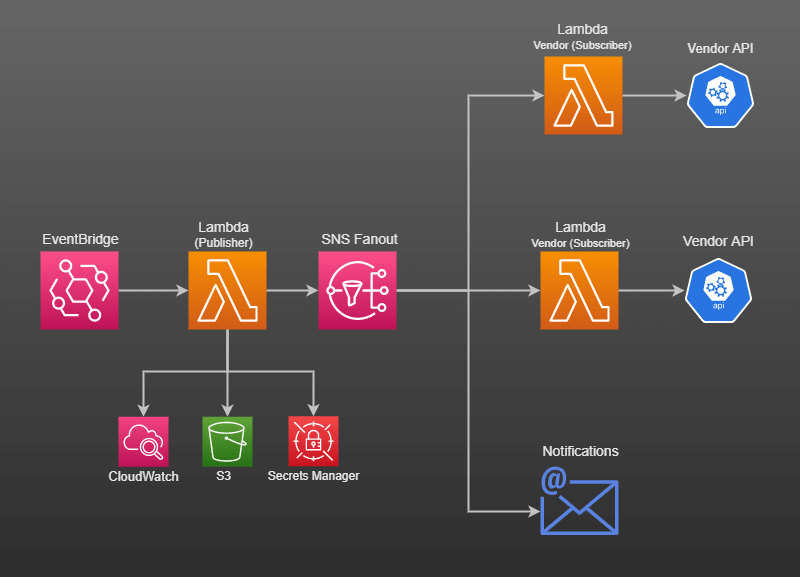
Task: Click the lower "Vendor (Subscriber)" label
Action: pos(581,243)
